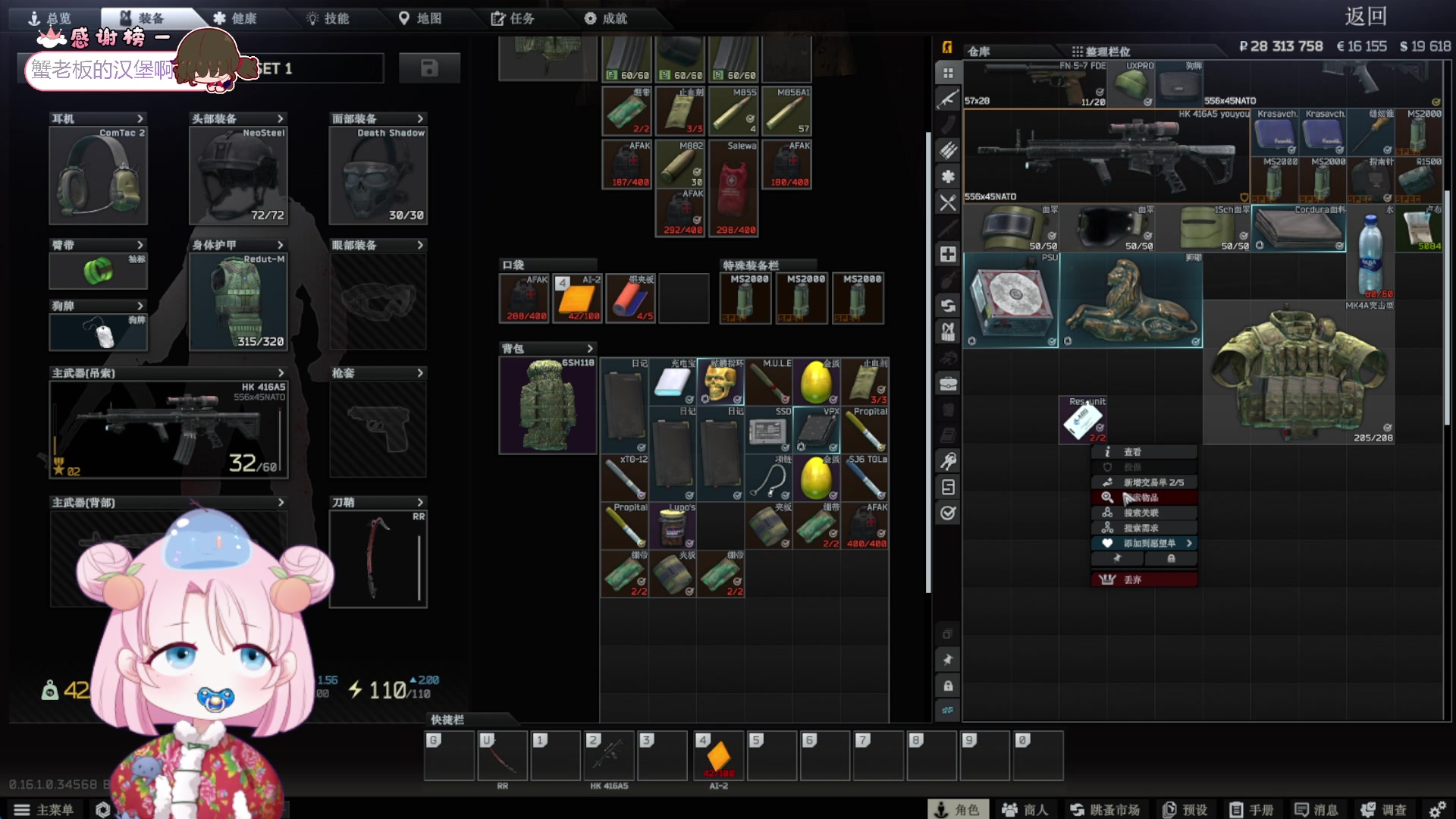Toggle the melee knife filter in stash sidebar
Viewport: 1456px width, 819px height.
coord(948,228)
